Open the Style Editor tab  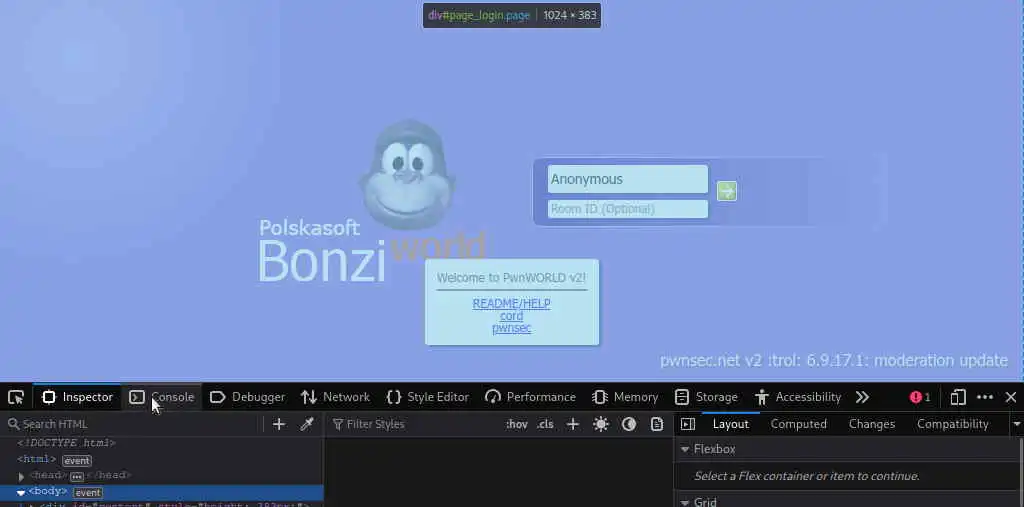pos(428,397)
